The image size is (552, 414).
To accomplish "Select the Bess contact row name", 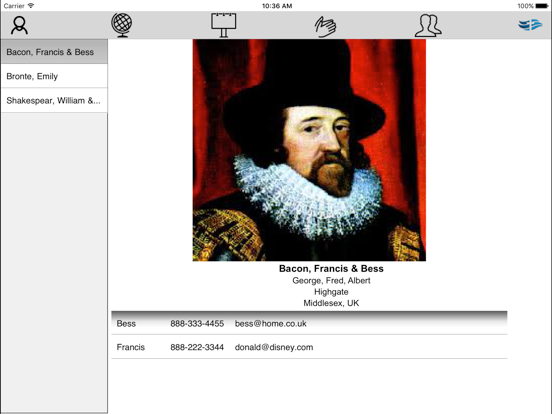I will point(126,324).
